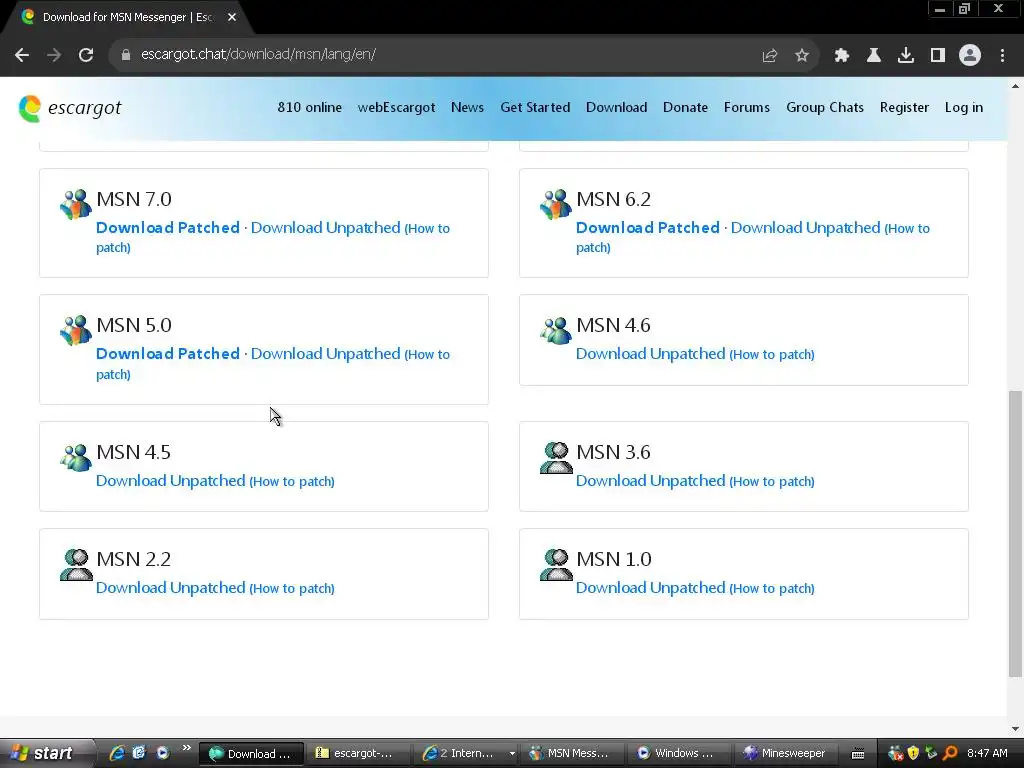Viewport: 1024px width, 768px height.
Task: Download Unpatched MSN 4.6
Action: point(650,354)
